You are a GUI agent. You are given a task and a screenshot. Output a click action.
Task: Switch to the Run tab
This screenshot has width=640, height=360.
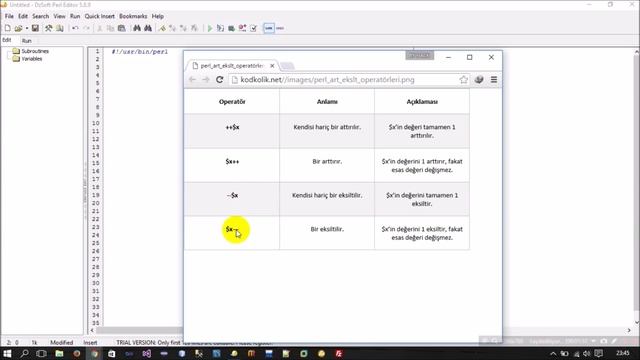pyautogui.click(x=27, y=40)
